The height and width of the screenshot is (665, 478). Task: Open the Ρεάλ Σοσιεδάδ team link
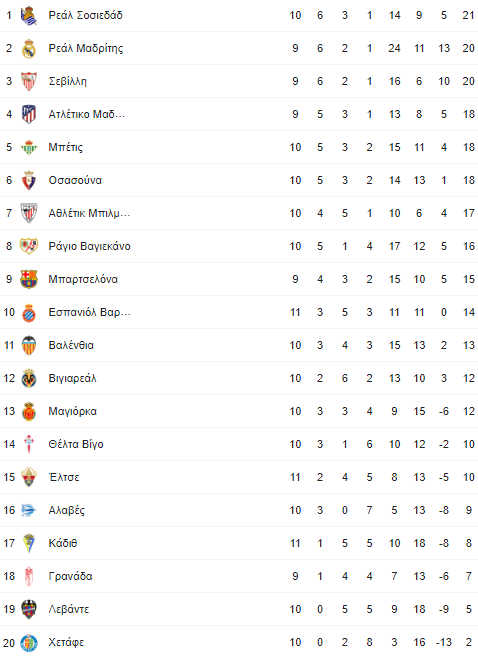[x=85, y=15]
